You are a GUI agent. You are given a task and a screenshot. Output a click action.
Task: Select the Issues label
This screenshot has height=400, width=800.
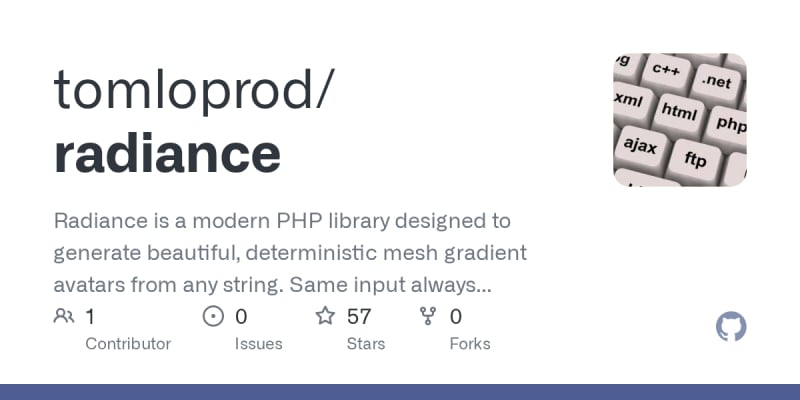(x=258, y=343)
